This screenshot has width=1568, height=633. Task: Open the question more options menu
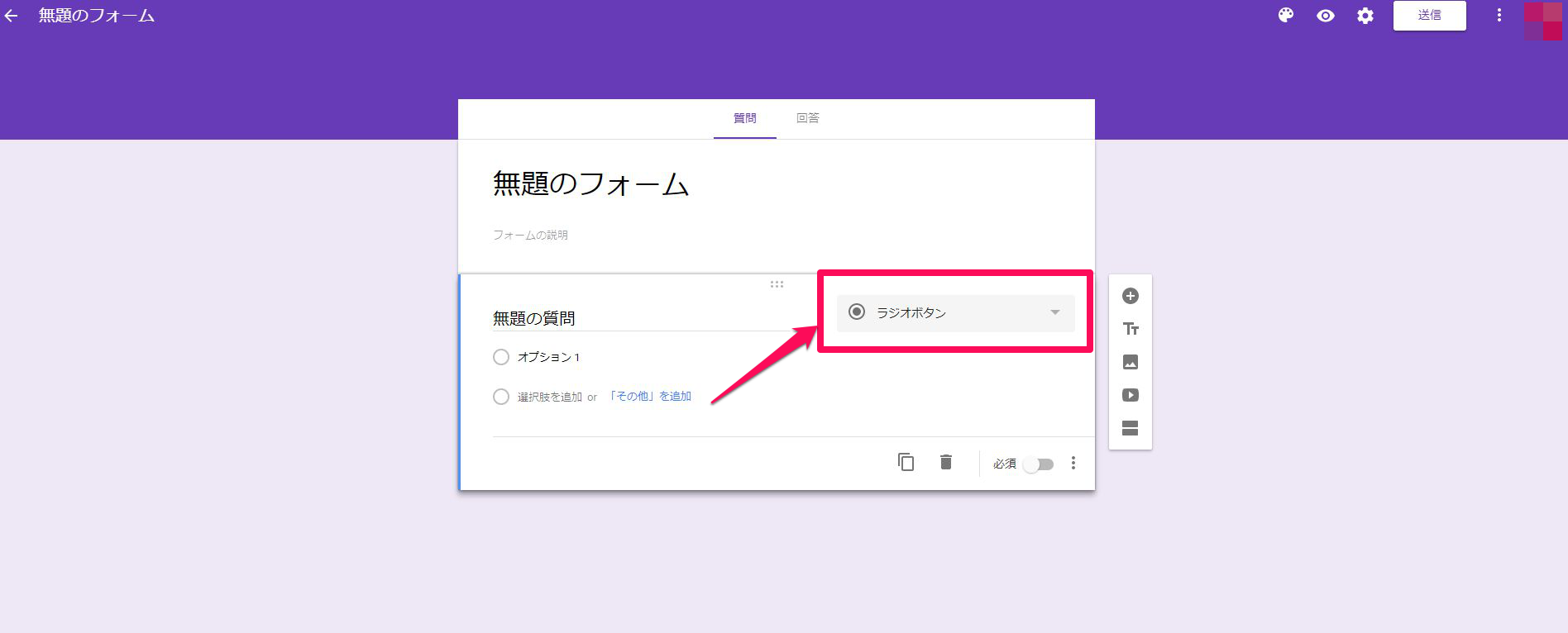point(1073,463)
